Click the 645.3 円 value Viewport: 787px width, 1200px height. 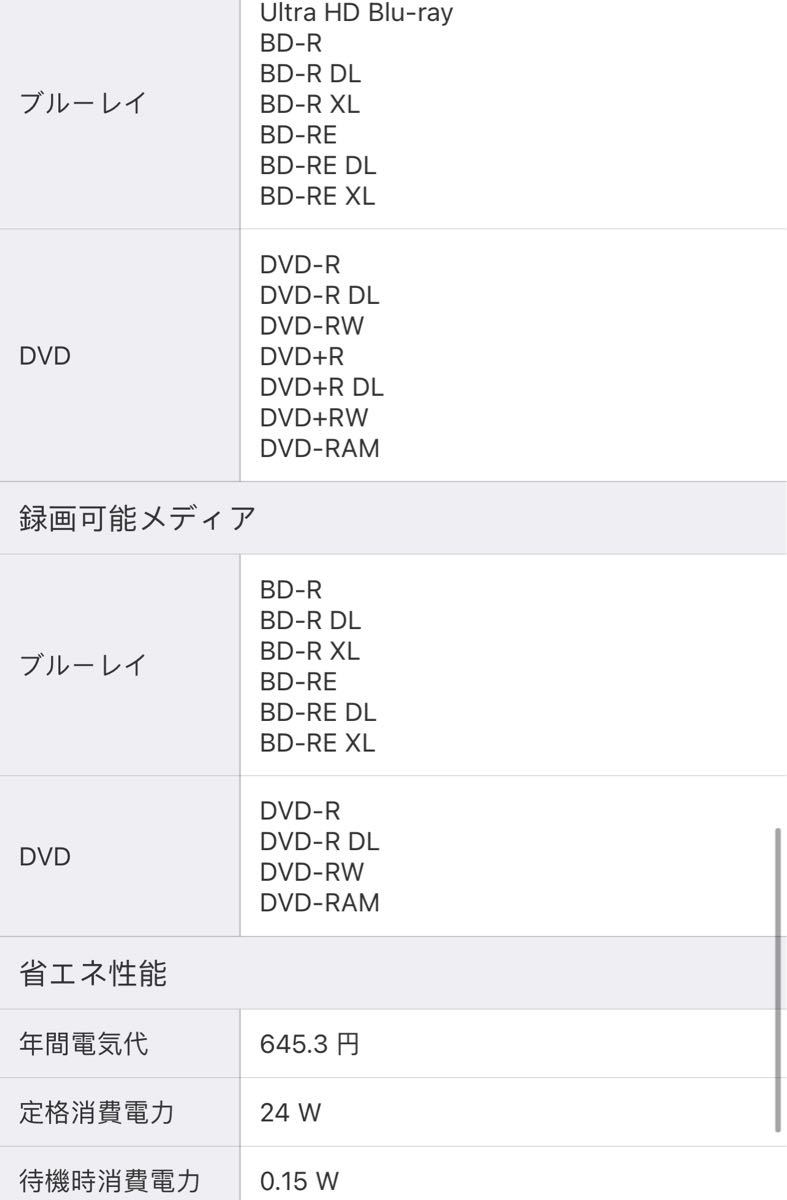(309, 1045)
